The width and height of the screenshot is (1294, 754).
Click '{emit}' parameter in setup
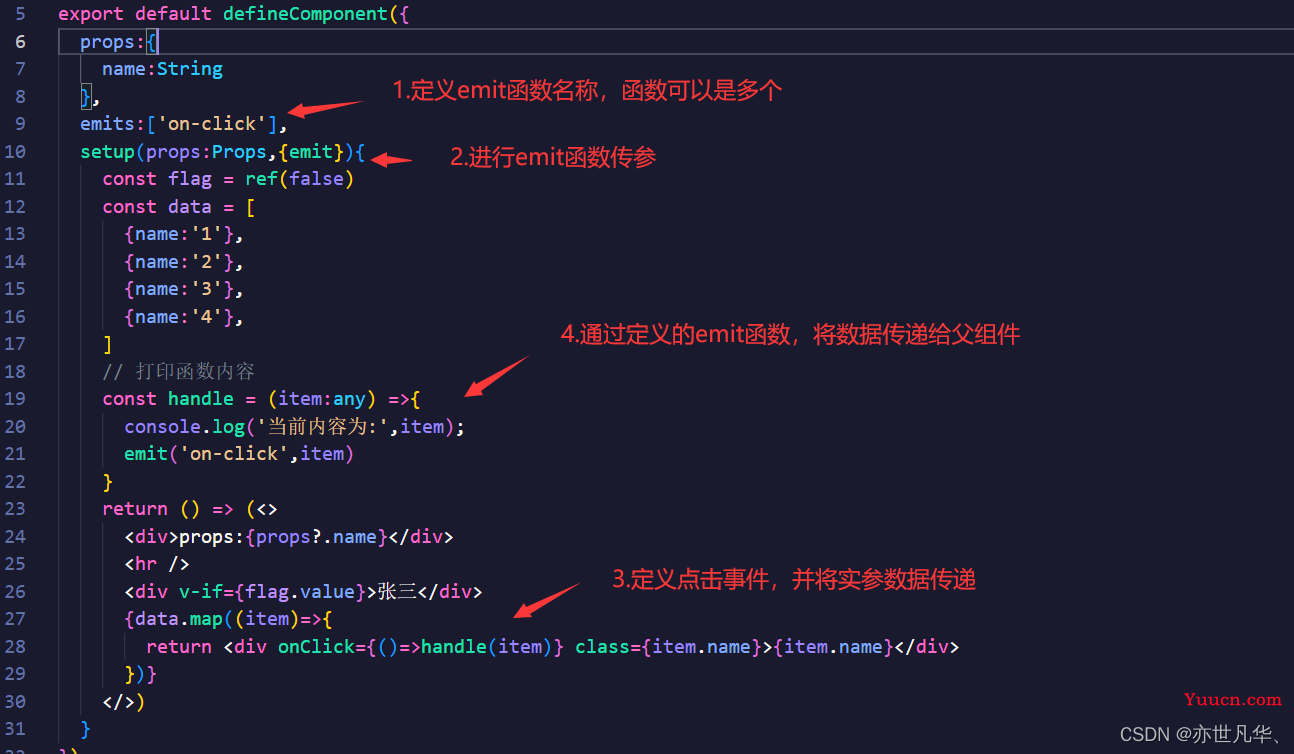click(312, 152)
